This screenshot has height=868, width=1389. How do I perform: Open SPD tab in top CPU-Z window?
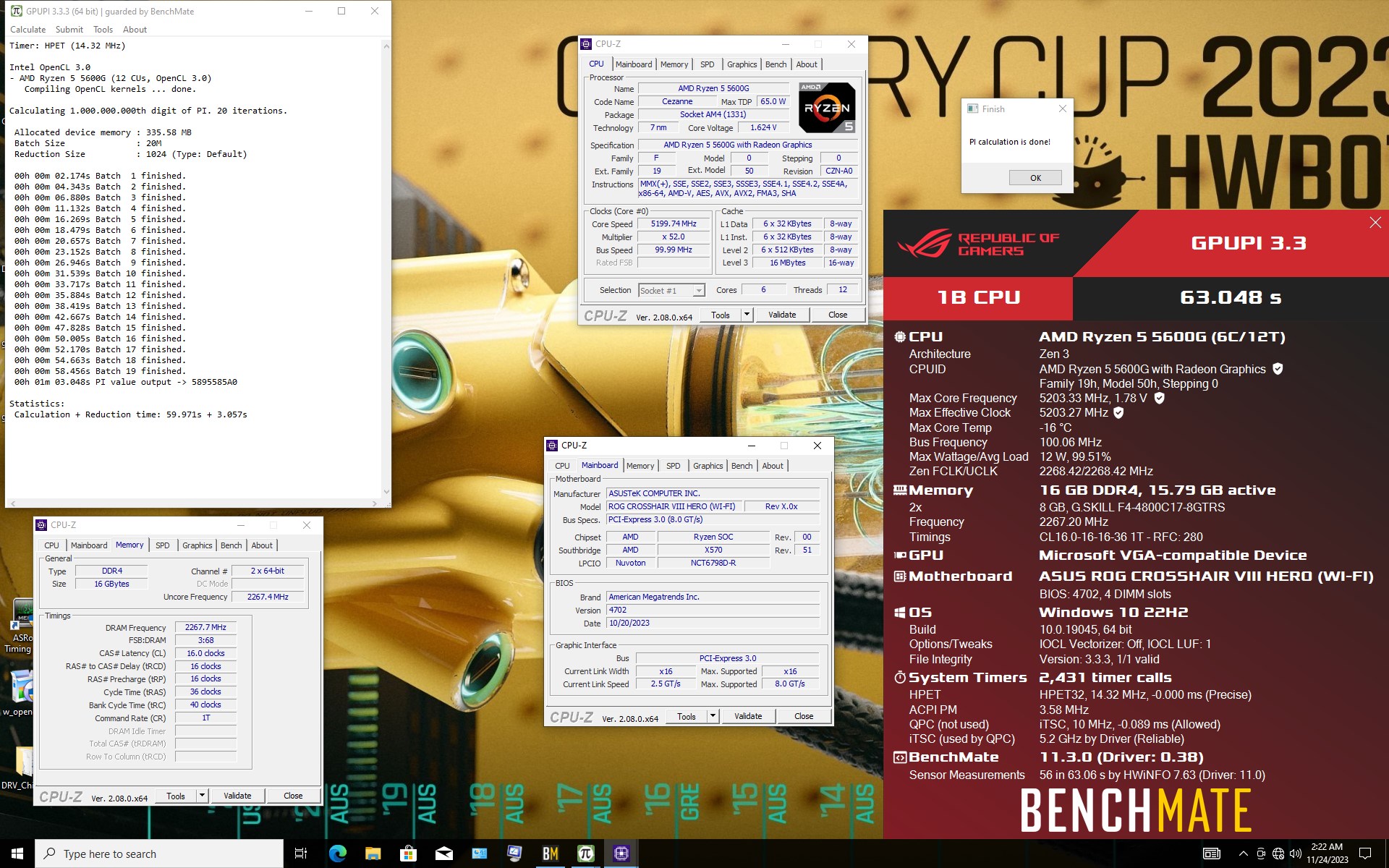point(708,64)
